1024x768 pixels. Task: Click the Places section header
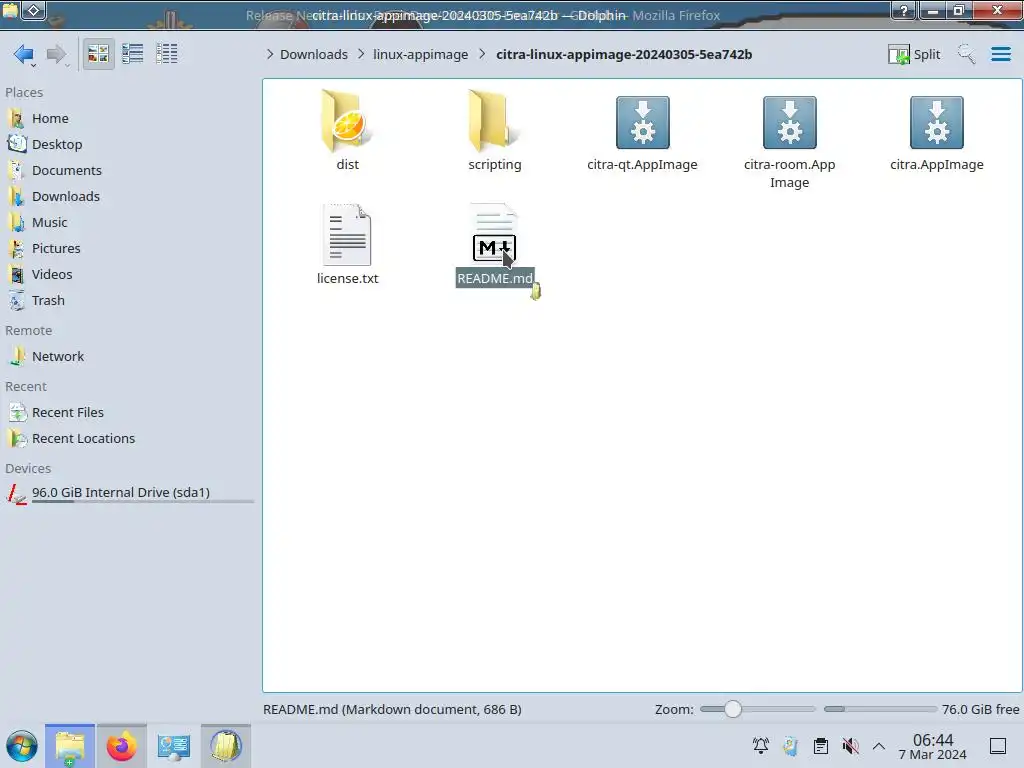(x=24, y=93)
